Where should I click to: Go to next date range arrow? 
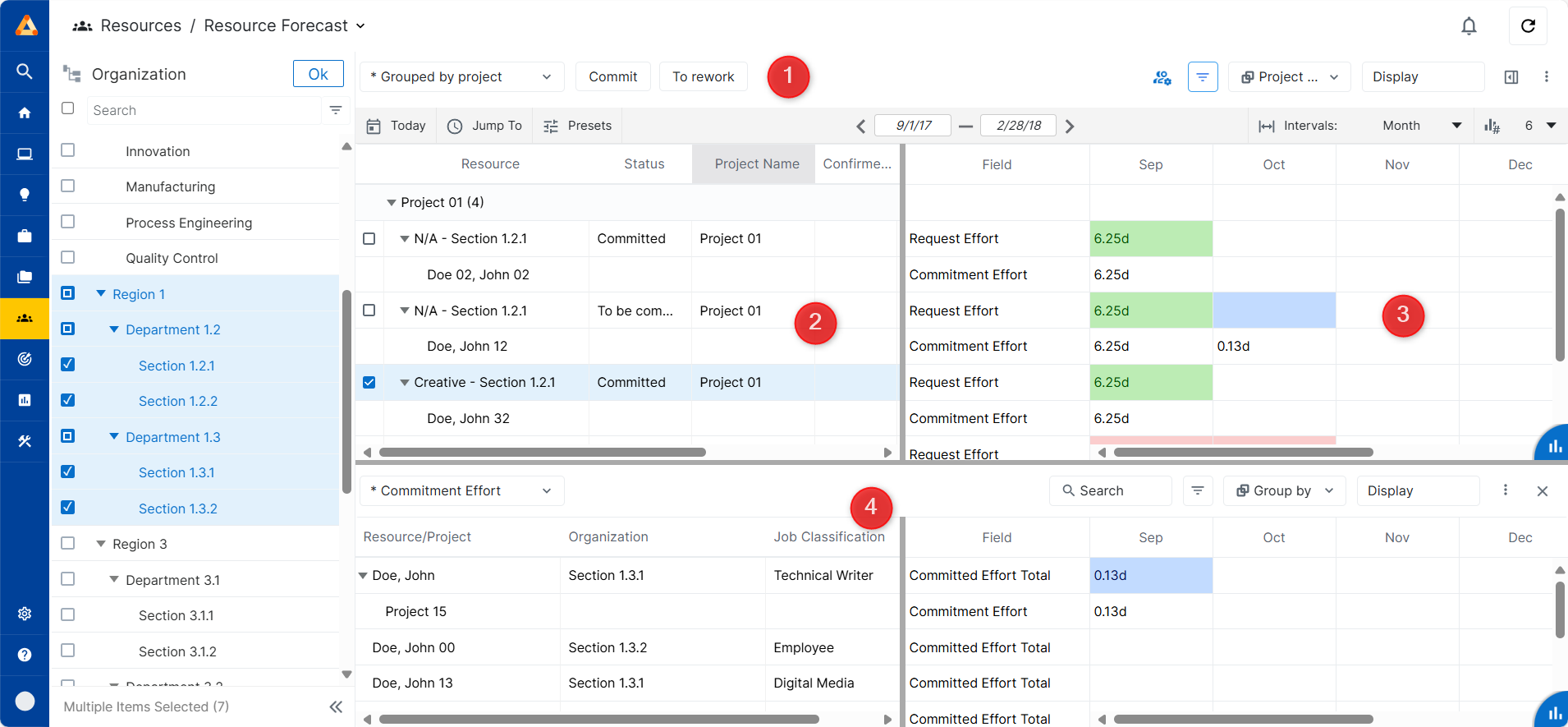pos(1070,127)
